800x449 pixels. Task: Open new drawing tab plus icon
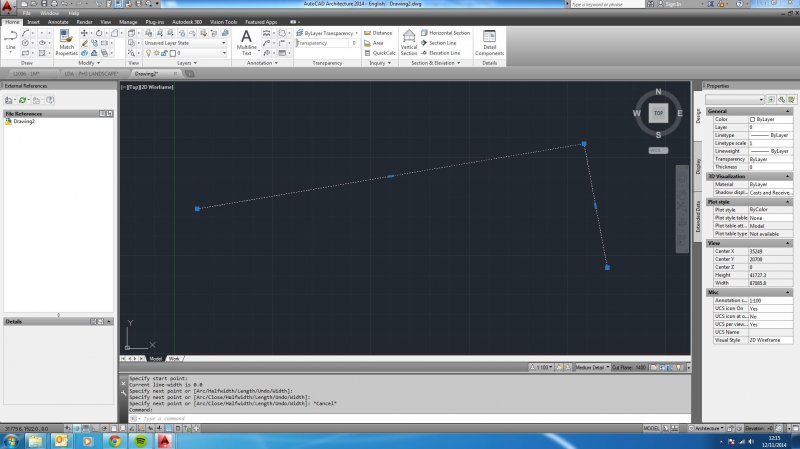point(189,73)
